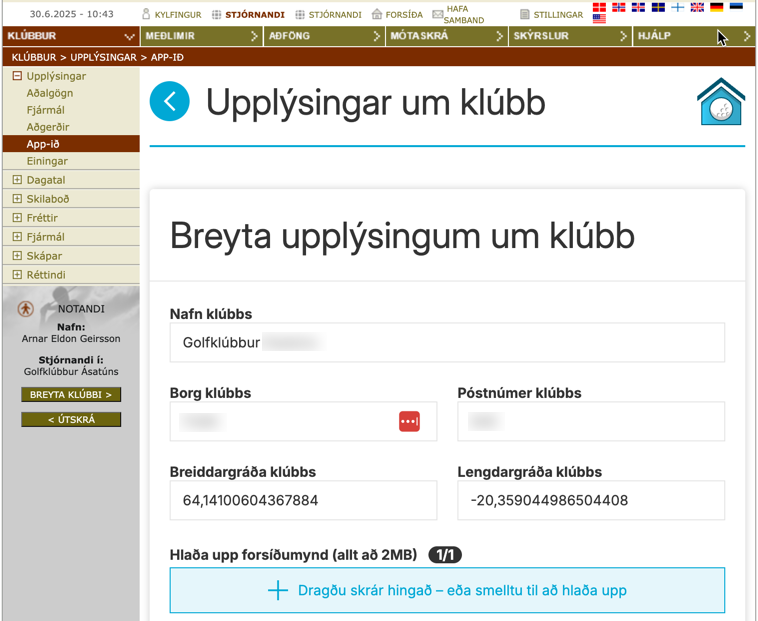
Task: Click the upload drop zone for forsíðumynd
Action: click(447, 590)
